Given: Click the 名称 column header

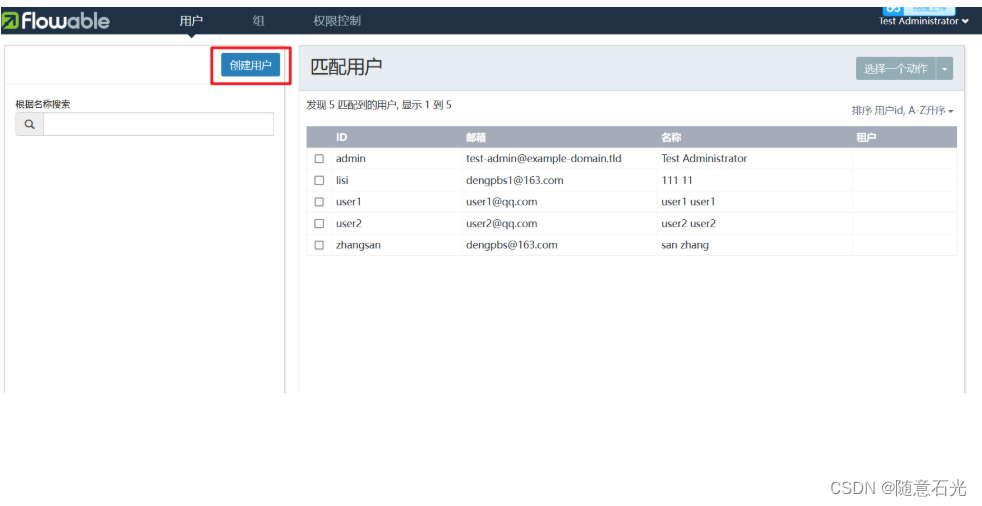Looking at the screenshot, I should (671, 137).
